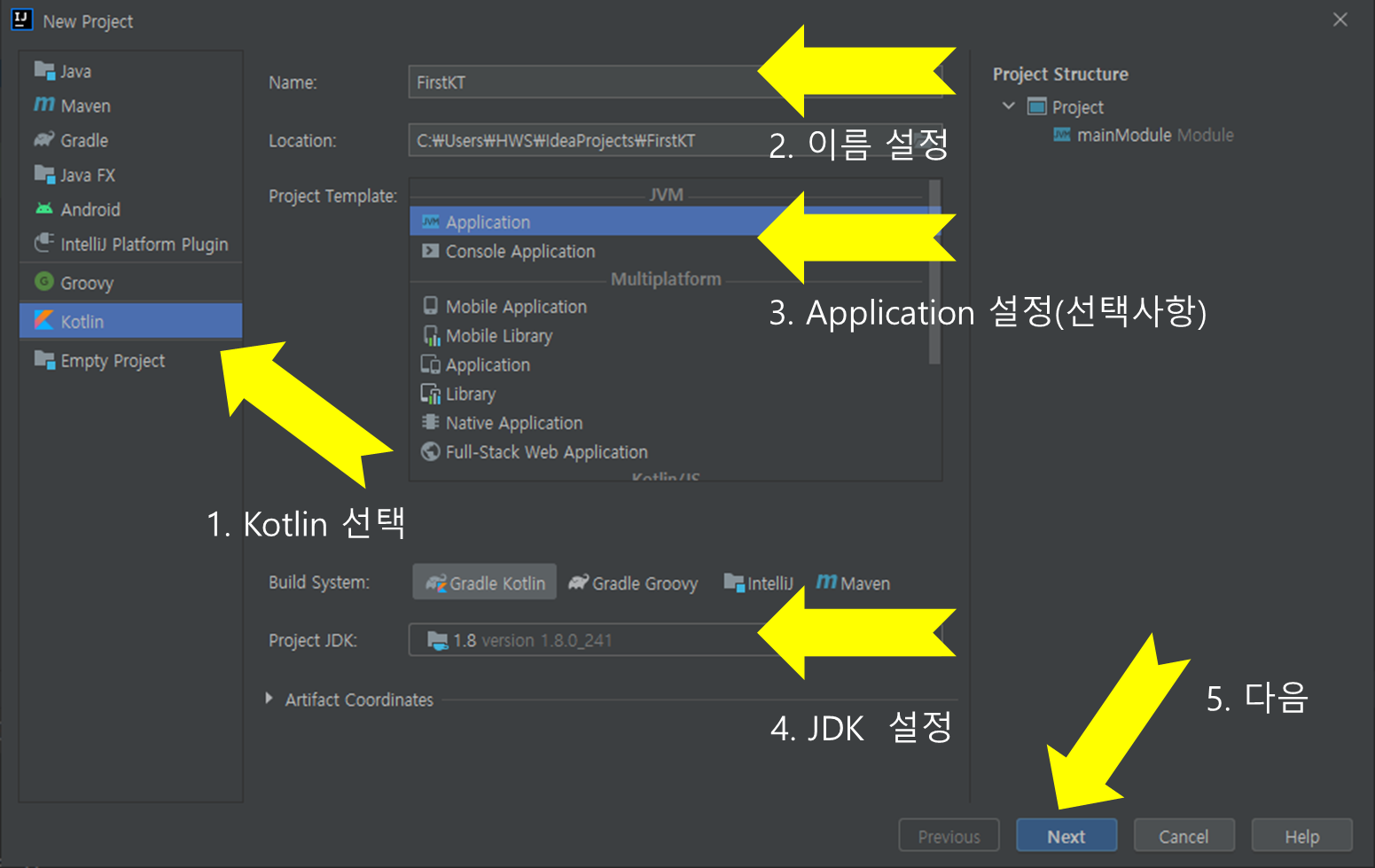Open the Project JDK dropdown
Image resolution: width=1375 pixels, height=868 pixels.
click(x=675, y=640)
